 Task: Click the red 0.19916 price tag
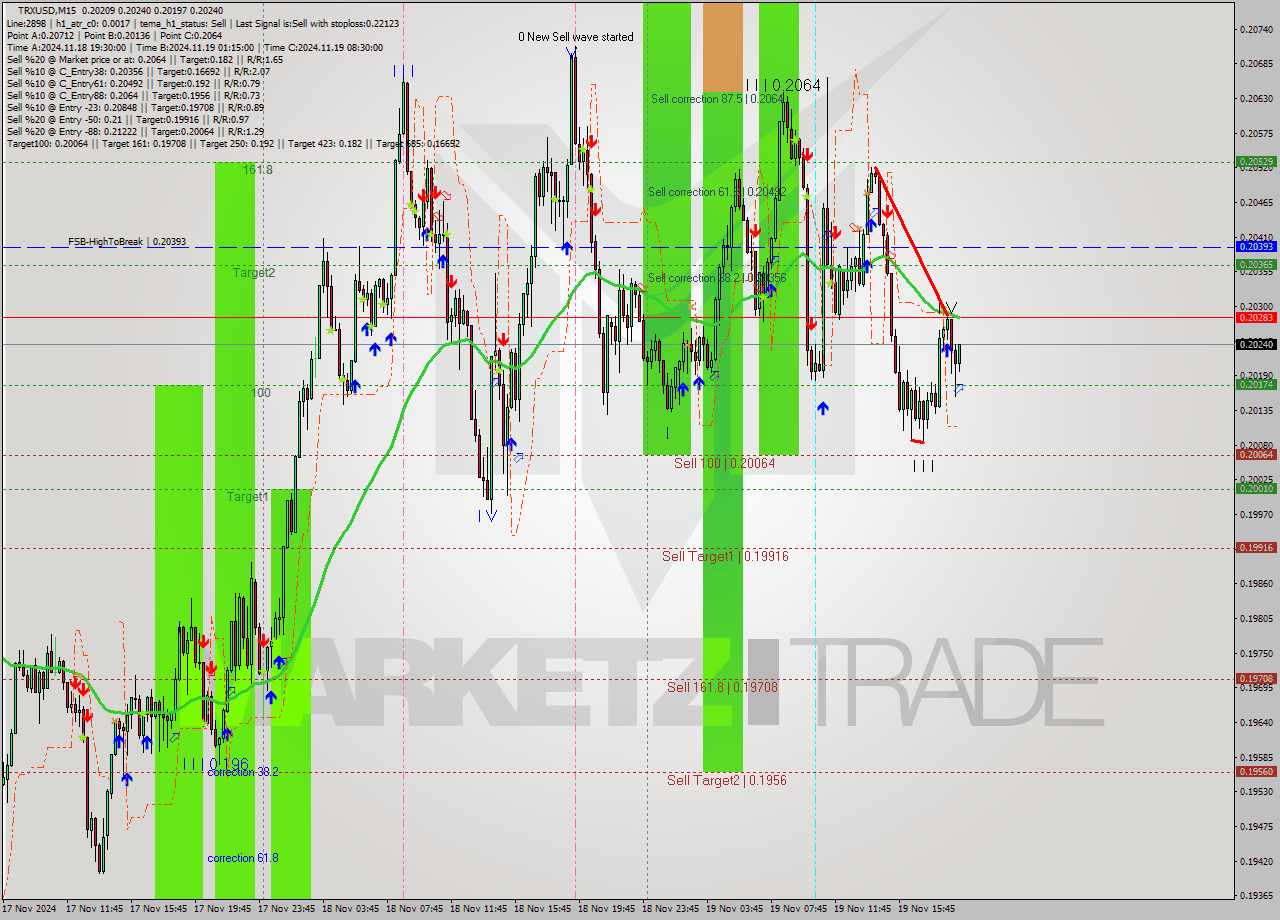point(1256,547)
